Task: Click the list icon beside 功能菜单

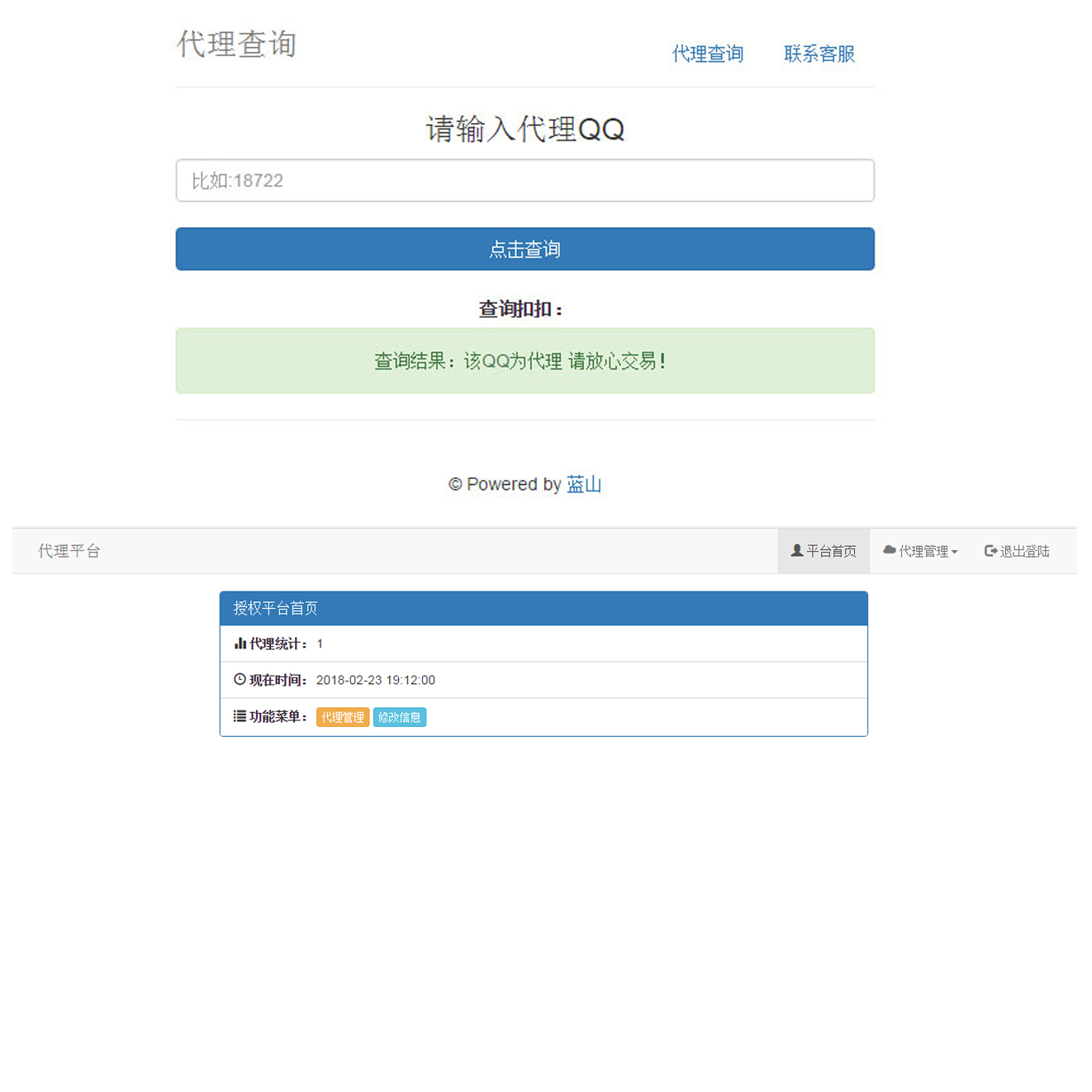Action: tap(240, 716)
